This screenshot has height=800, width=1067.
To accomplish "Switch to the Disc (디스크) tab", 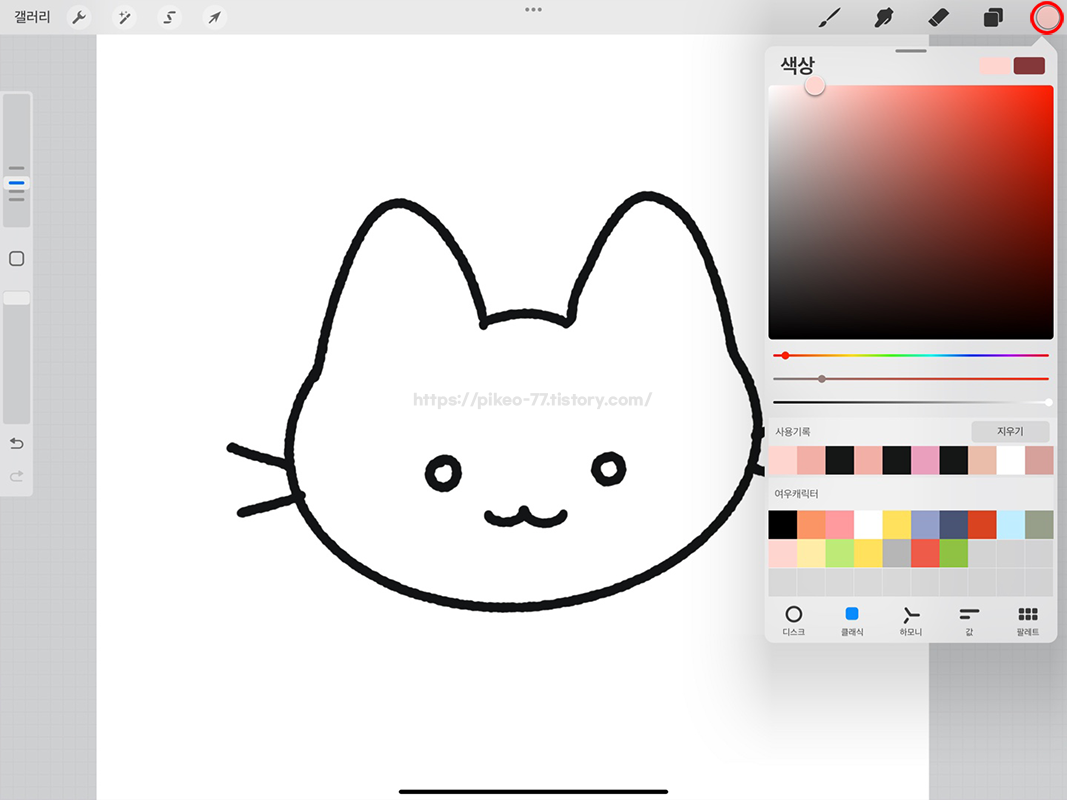I will point(793,620).
